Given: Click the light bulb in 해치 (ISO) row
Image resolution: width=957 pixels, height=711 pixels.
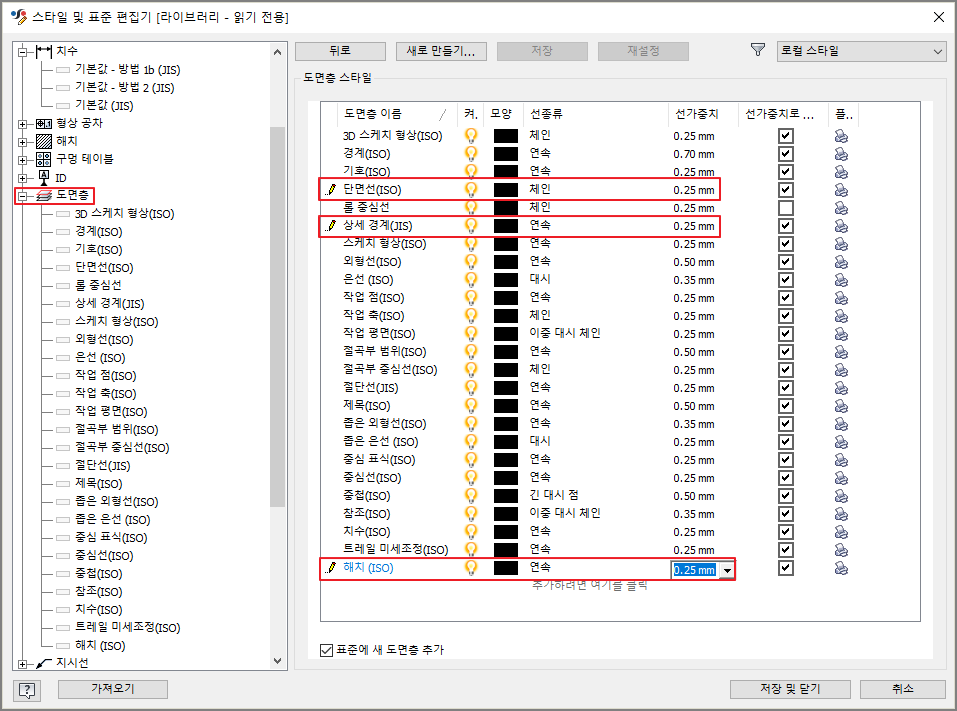Looking at the screenshot, I should coord(471,568).
